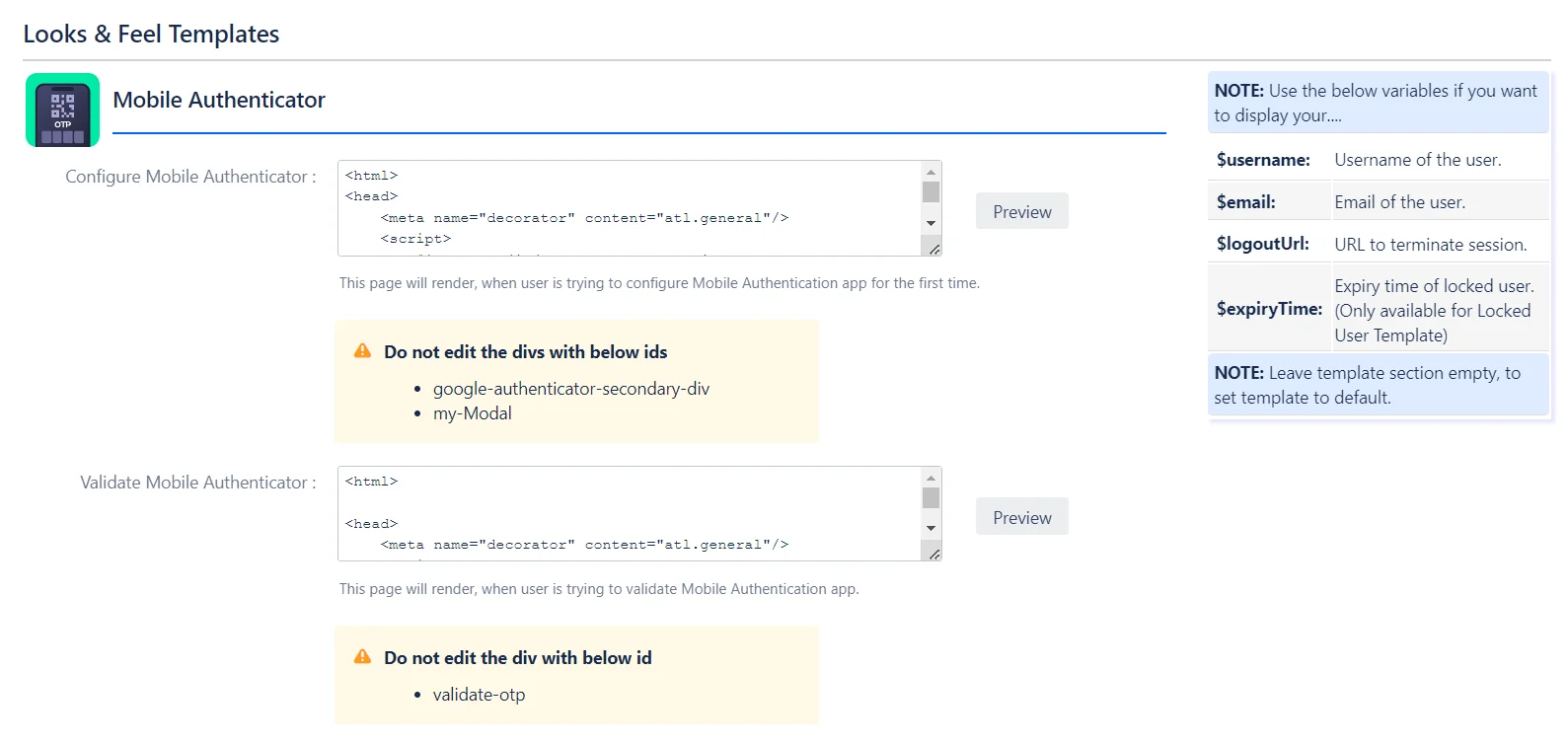The width and height of the screenshot is (1568, 745).
Task: Click scrollbar thumb in Configure template box
Action: pyautogui.click(x=931, y=191)
